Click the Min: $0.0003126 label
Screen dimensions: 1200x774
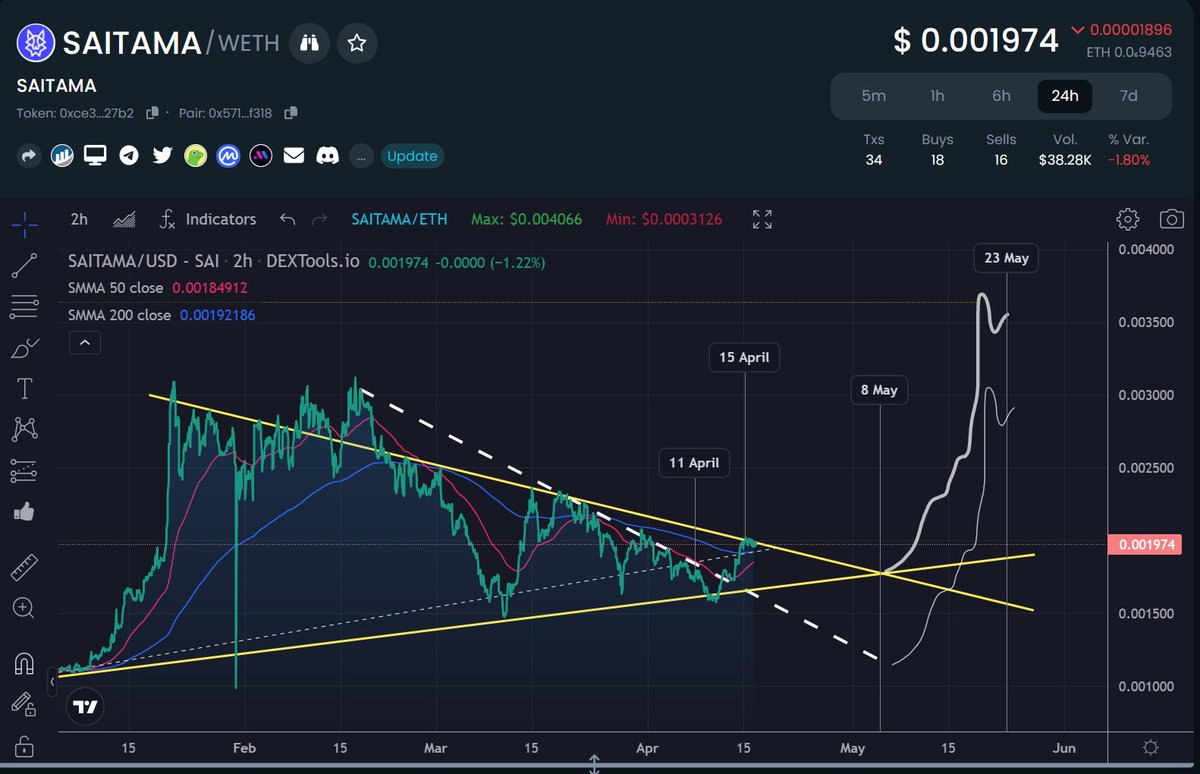(x=665, y=219)
